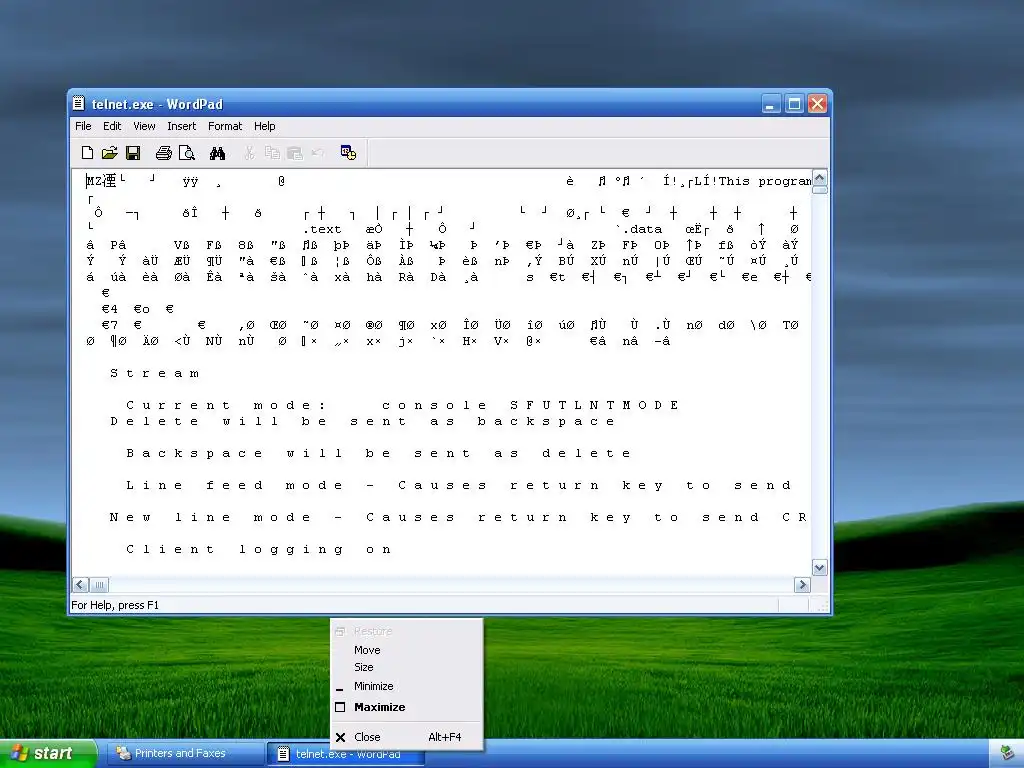Click the Copy toolbar icon
The width and height of the screenshot is (1024, 768).
(272, 153)
